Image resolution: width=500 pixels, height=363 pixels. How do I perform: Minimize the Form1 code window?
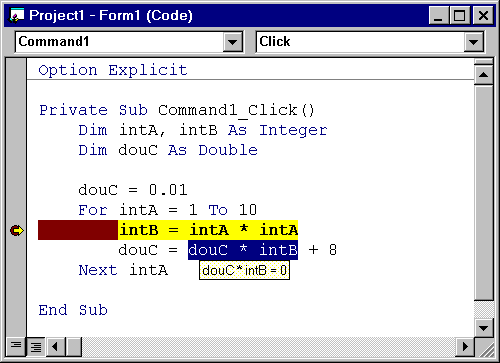tap(438, 15)
